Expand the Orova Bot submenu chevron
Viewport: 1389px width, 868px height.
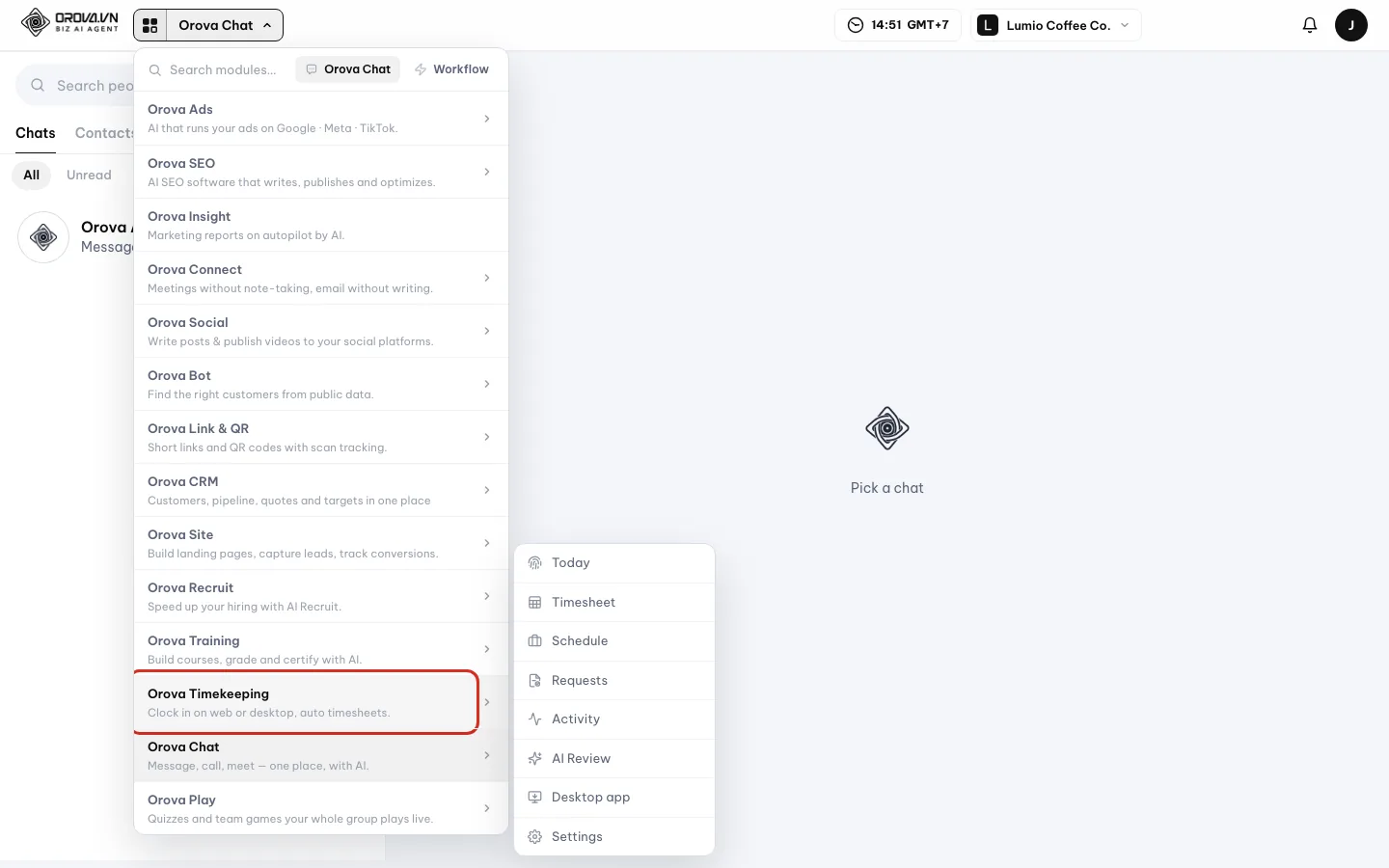487,384
